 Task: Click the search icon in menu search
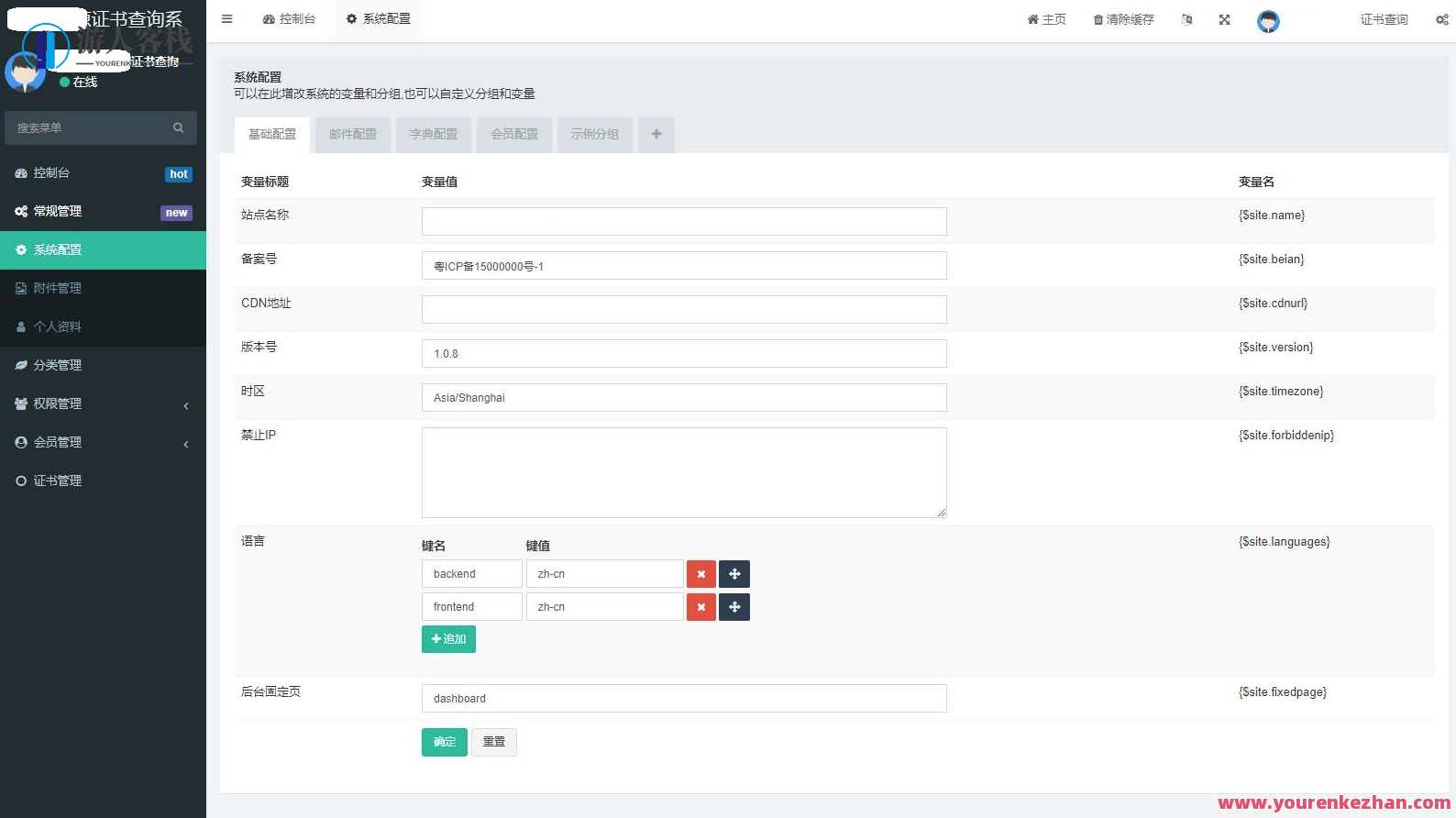pyautogui.click(x=179, y=128)
